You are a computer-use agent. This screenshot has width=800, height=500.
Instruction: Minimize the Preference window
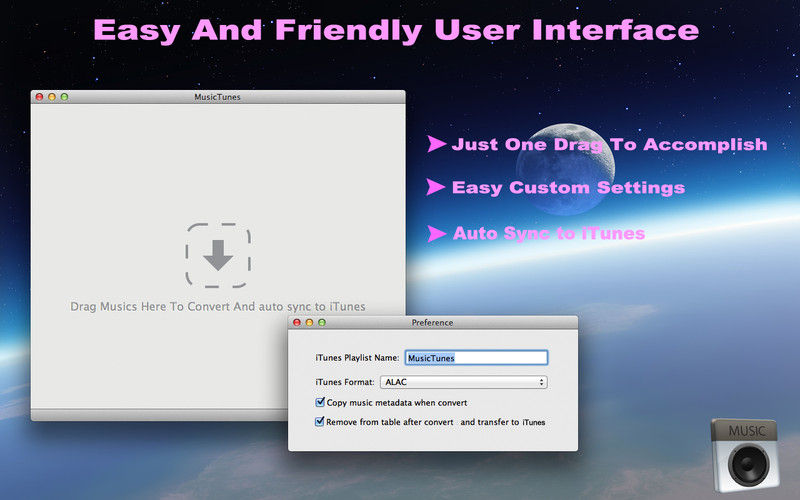[309, 322]
